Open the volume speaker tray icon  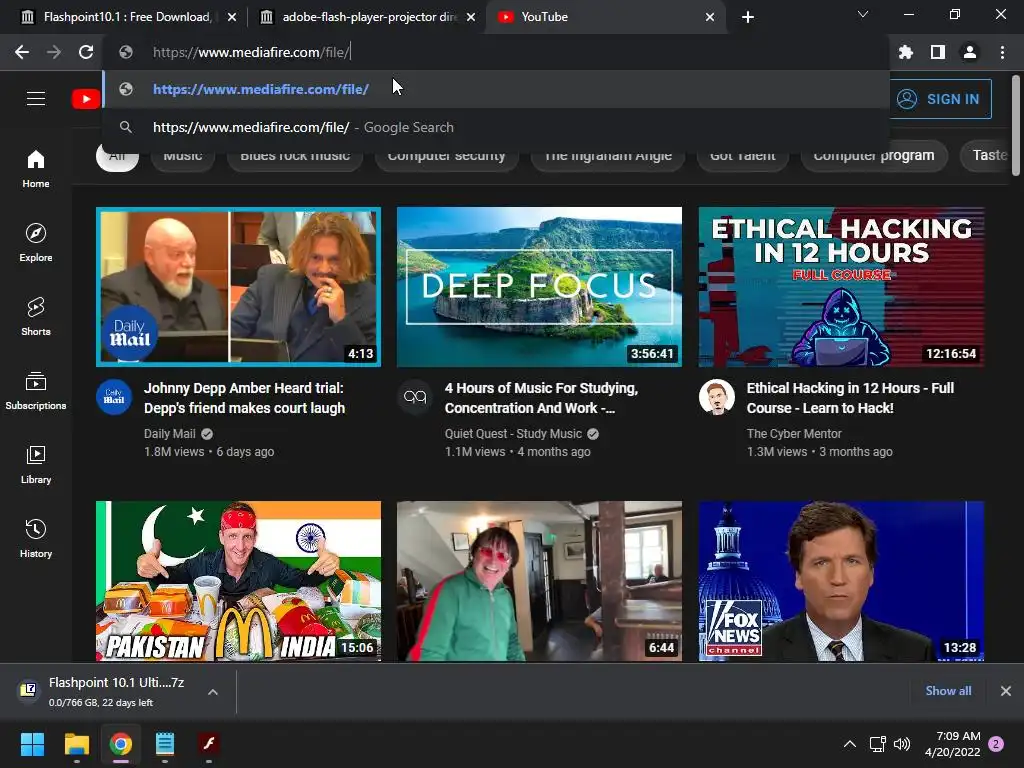[902, 744]
